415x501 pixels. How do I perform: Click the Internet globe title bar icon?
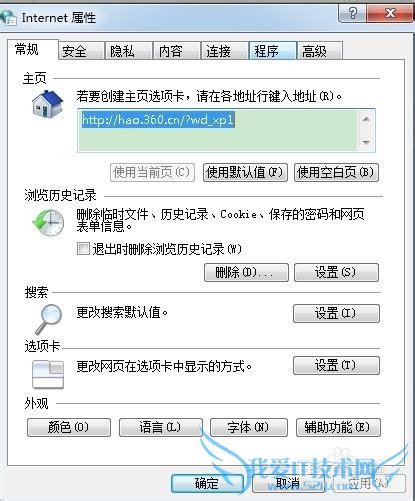(8, 18)
